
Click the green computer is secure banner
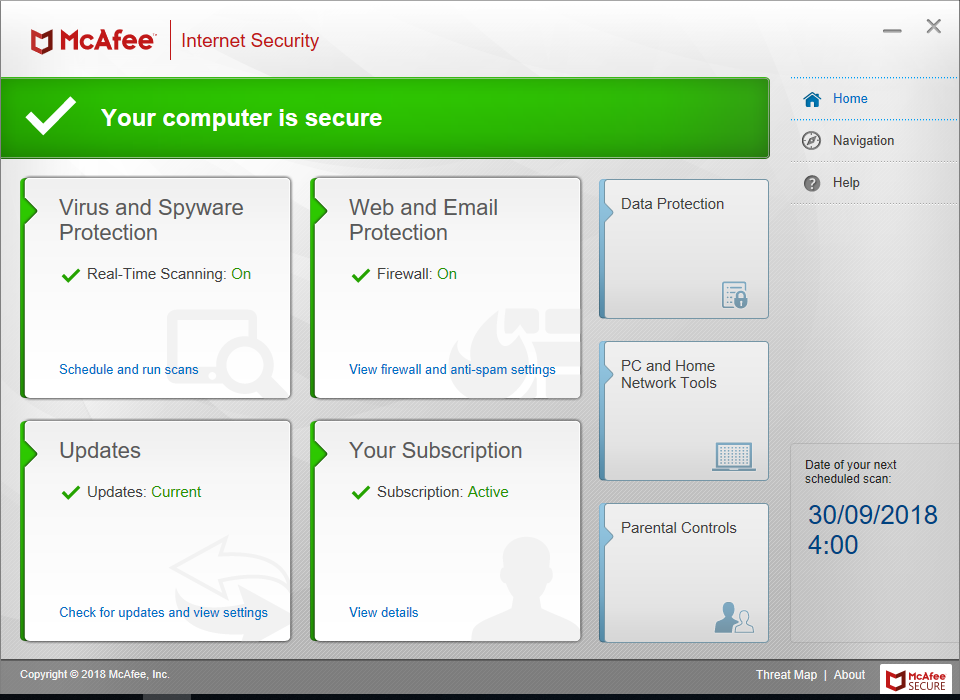point(384,118)
